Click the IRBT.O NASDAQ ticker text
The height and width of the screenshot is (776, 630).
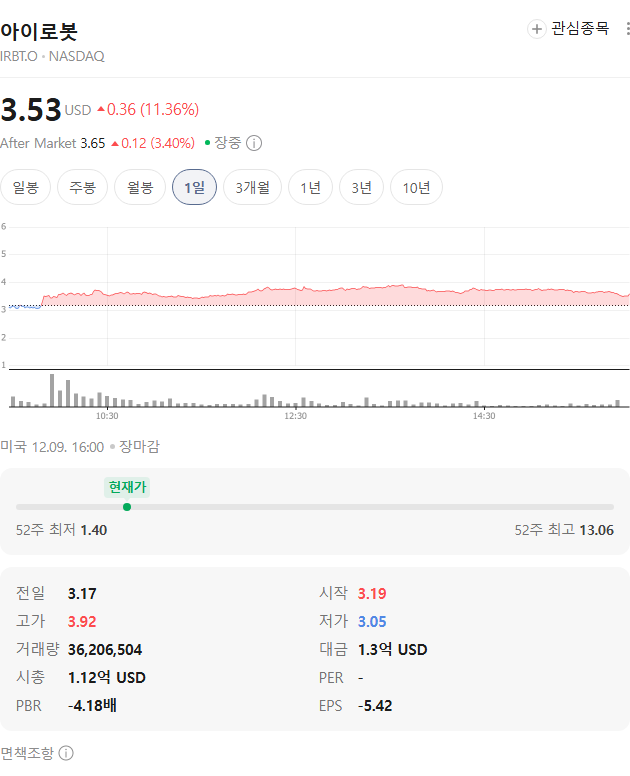click(52, 56)
